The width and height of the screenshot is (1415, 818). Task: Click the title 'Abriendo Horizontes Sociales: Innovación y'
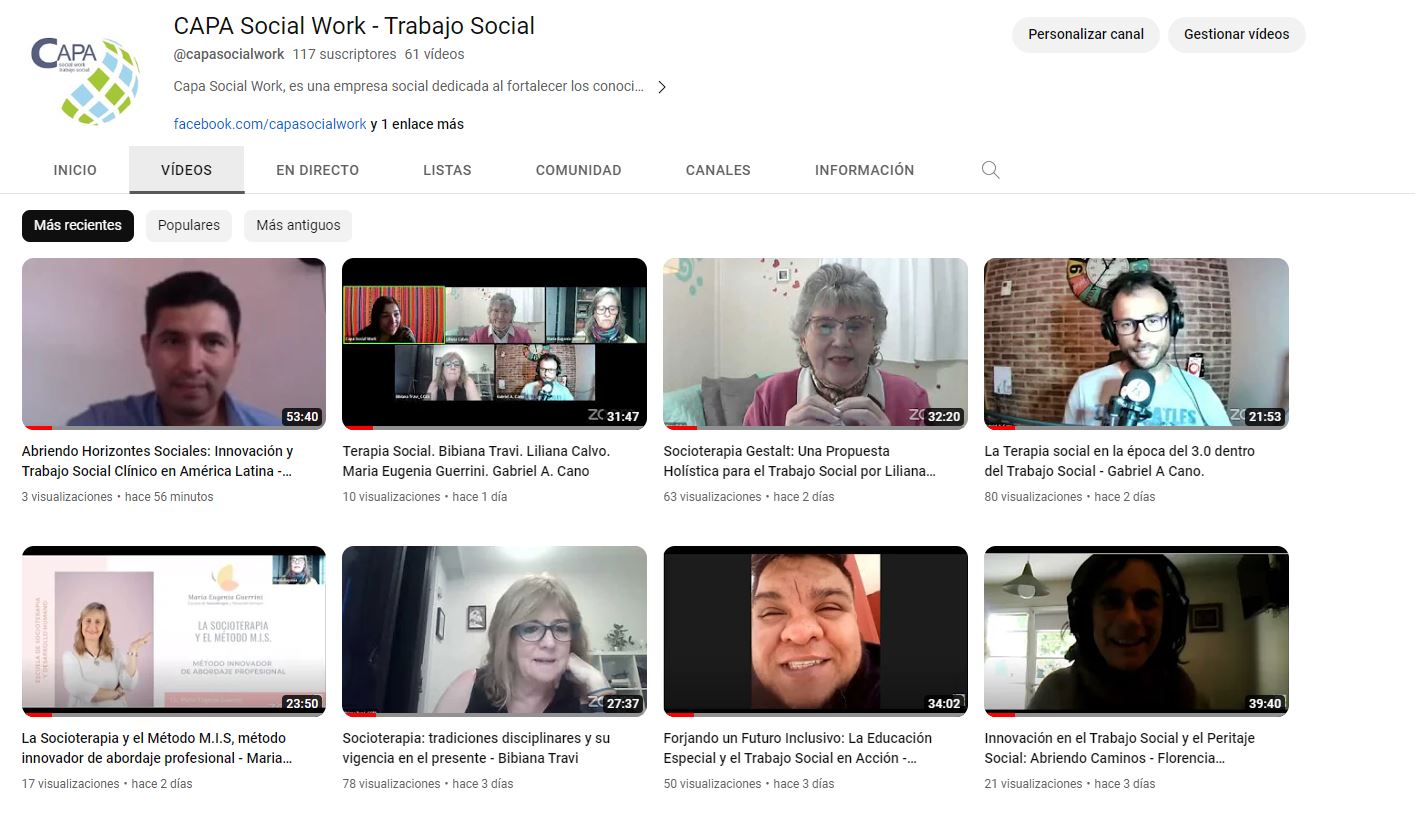point(158,451)
